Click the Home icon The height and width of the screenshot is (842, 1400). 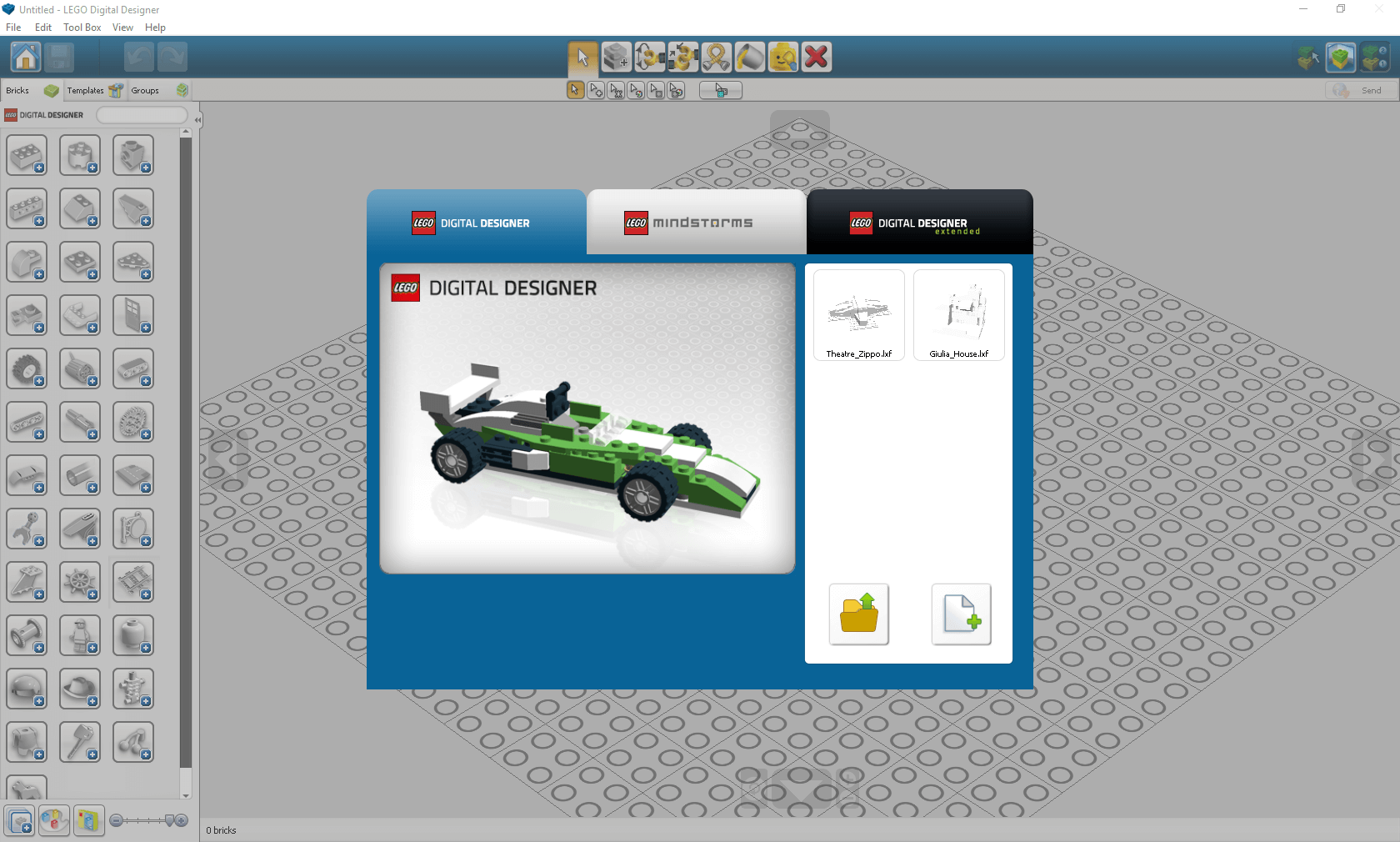[x=26, y=57]
